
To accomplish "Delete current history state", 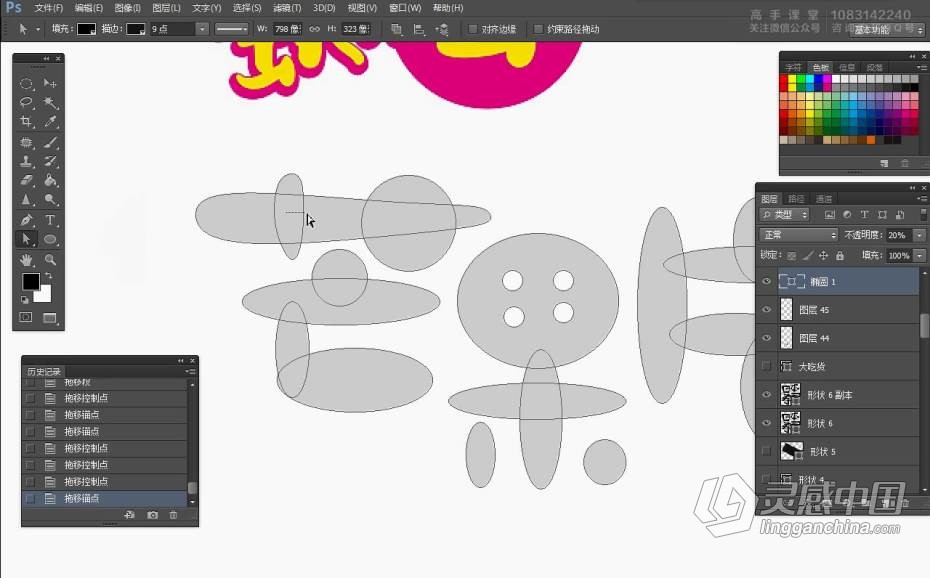I will coord(173,515).
